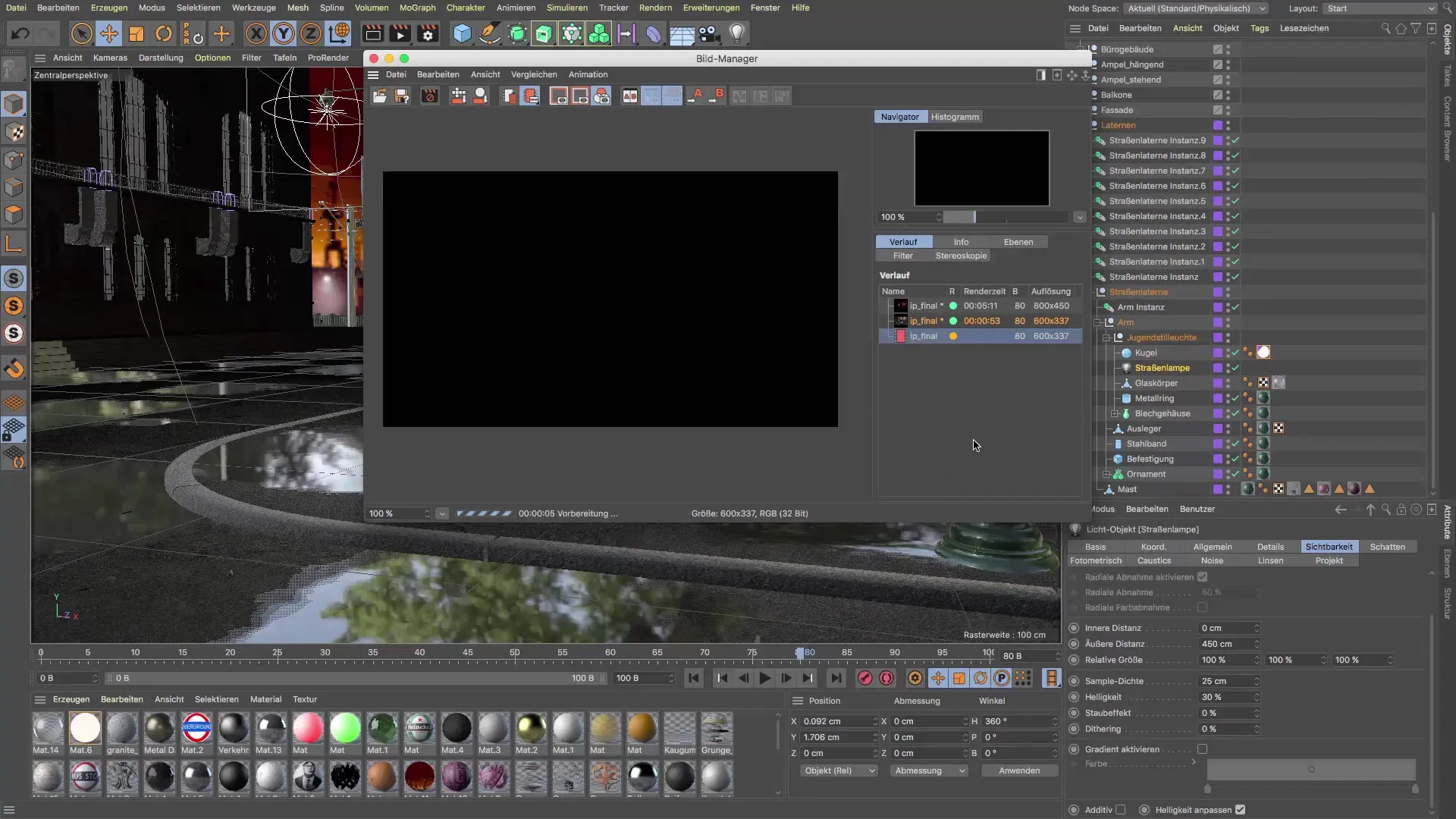Add a Cube primitive object
This screenshot has width=1456, height=819.
[x=462, y=33]
